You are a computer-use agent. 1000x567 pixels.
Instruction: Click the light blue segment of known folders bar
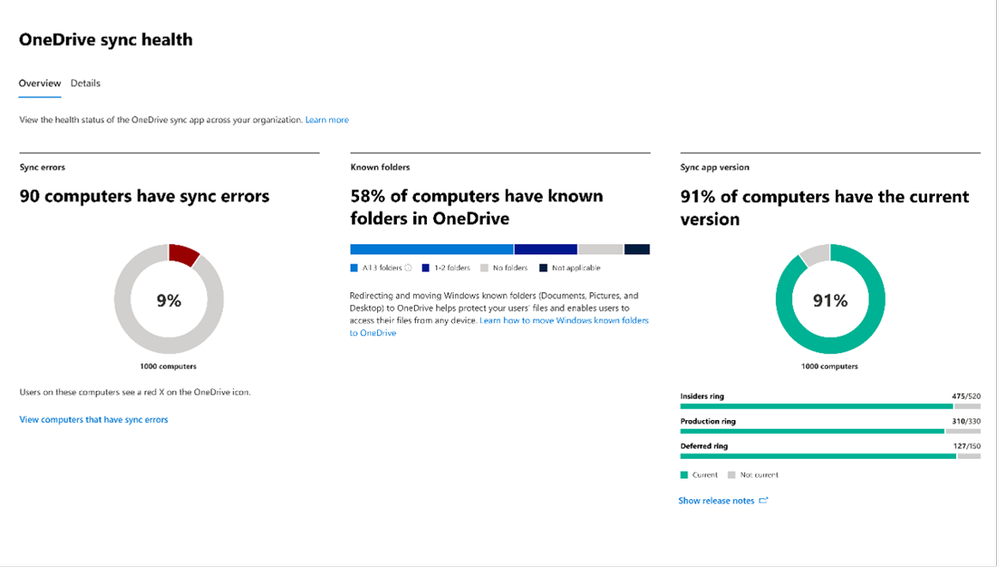tap(431, 249)
